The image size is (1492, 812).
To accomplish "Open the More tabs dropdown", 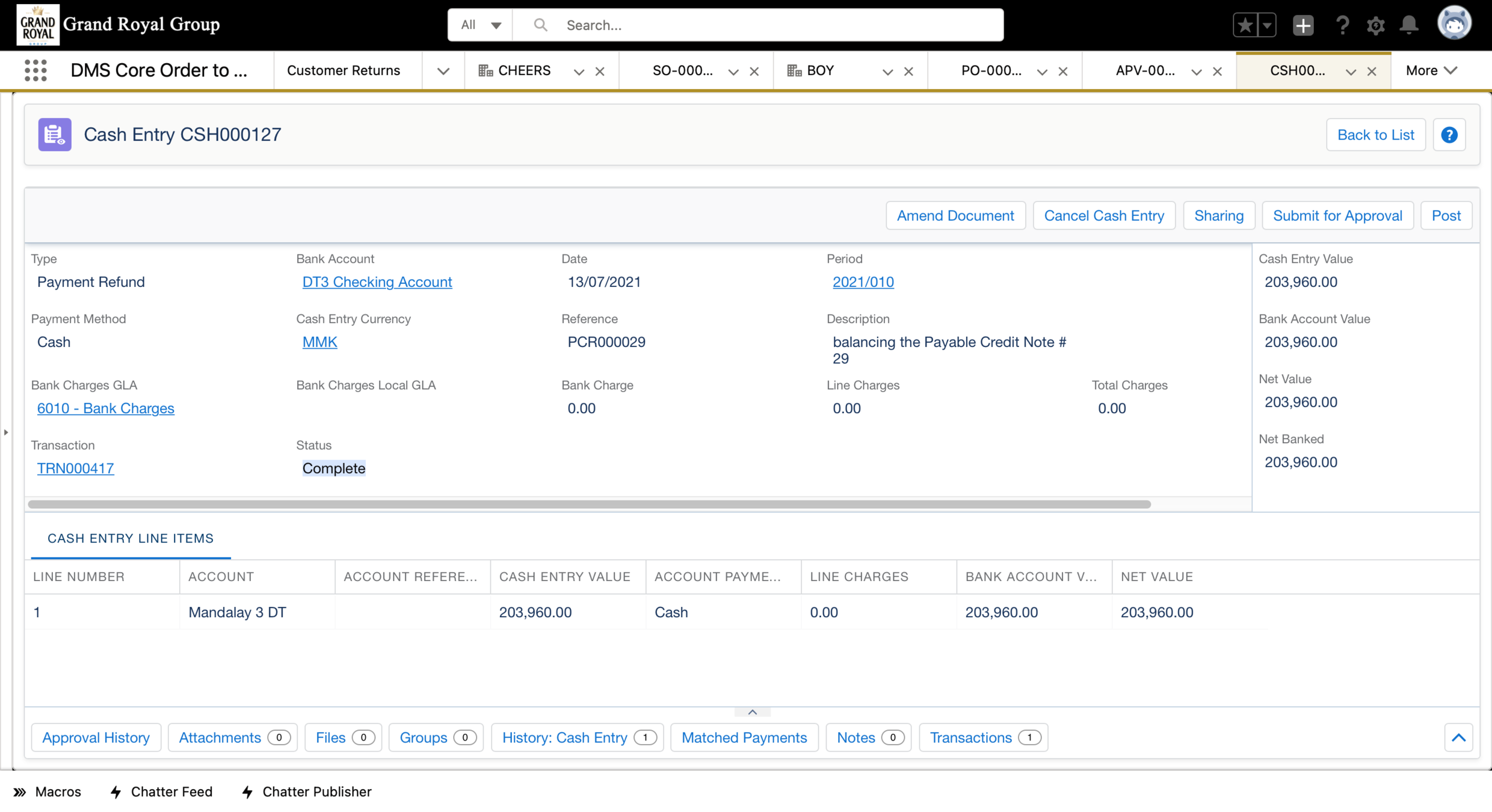I will (x=1431, y=70).
